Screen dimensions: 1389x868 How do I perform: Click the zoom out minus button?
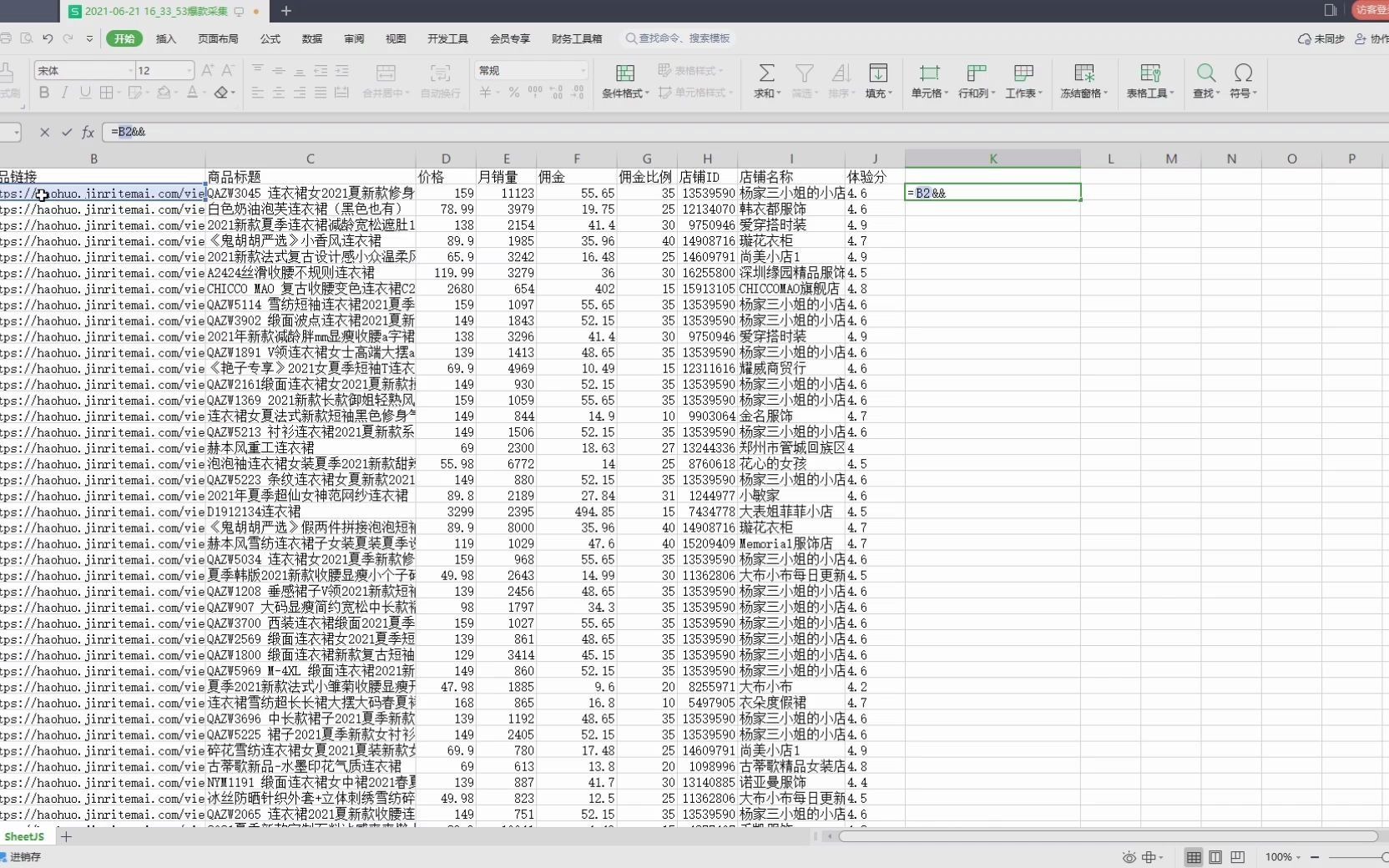(x=1315, y=857)
